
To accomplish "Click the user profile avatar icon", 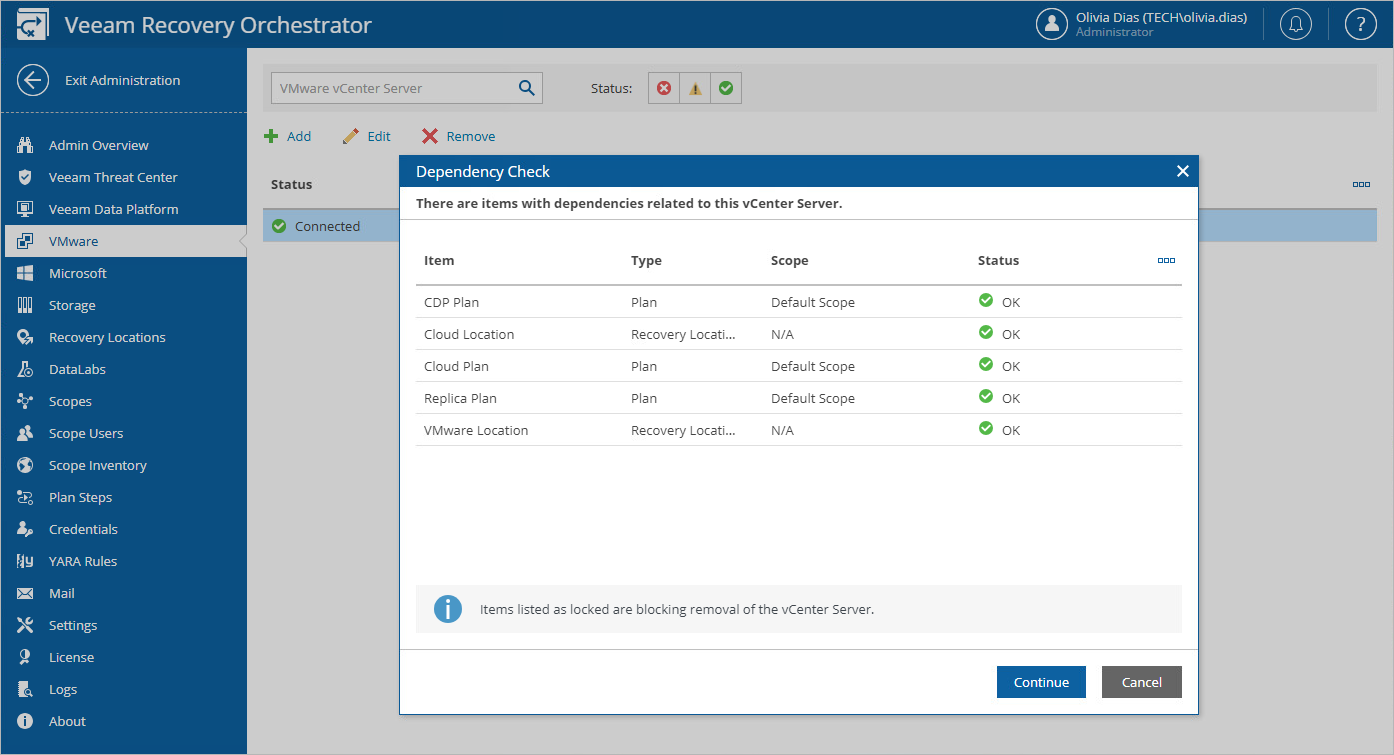I will click(x=1052, y=24).
